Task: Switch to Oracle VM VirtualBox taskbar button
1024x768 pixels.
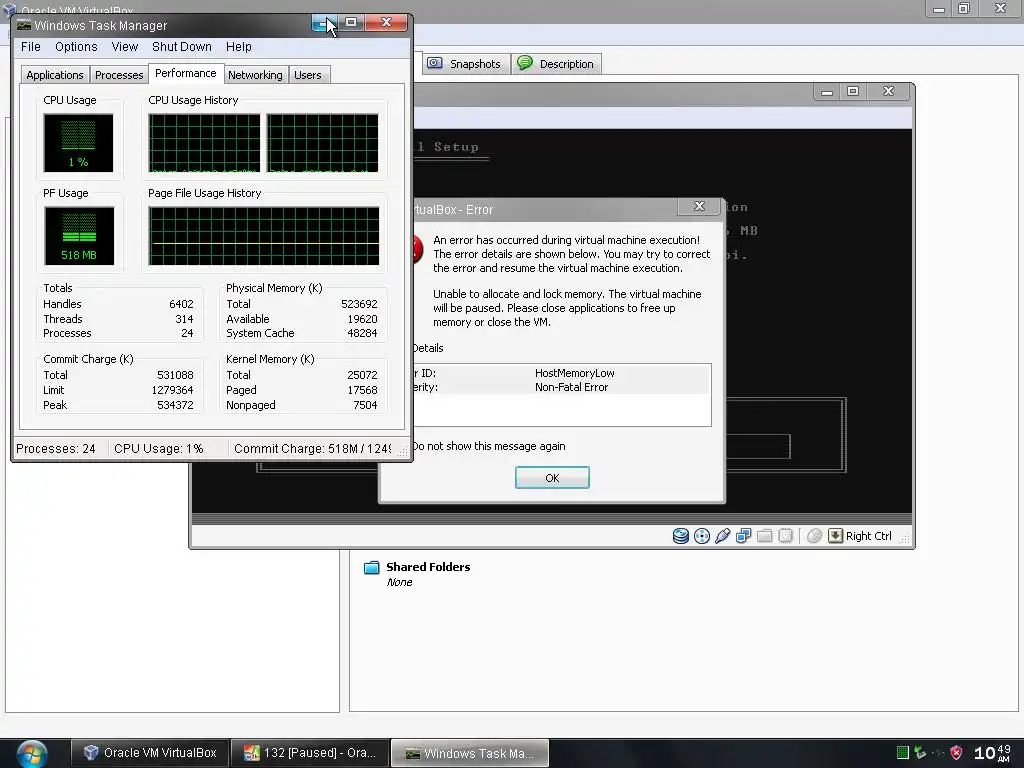Action: (x=150, y=753)
